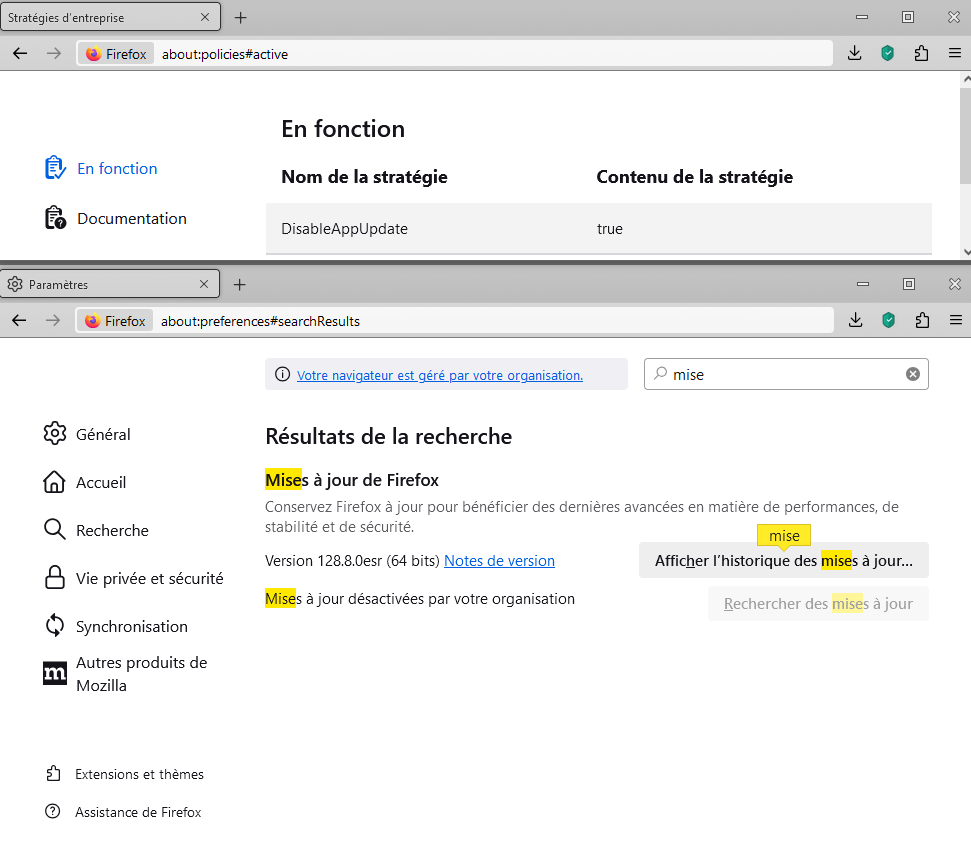Go forward in the policies window
971x864 pixels.
click(54, 54)
